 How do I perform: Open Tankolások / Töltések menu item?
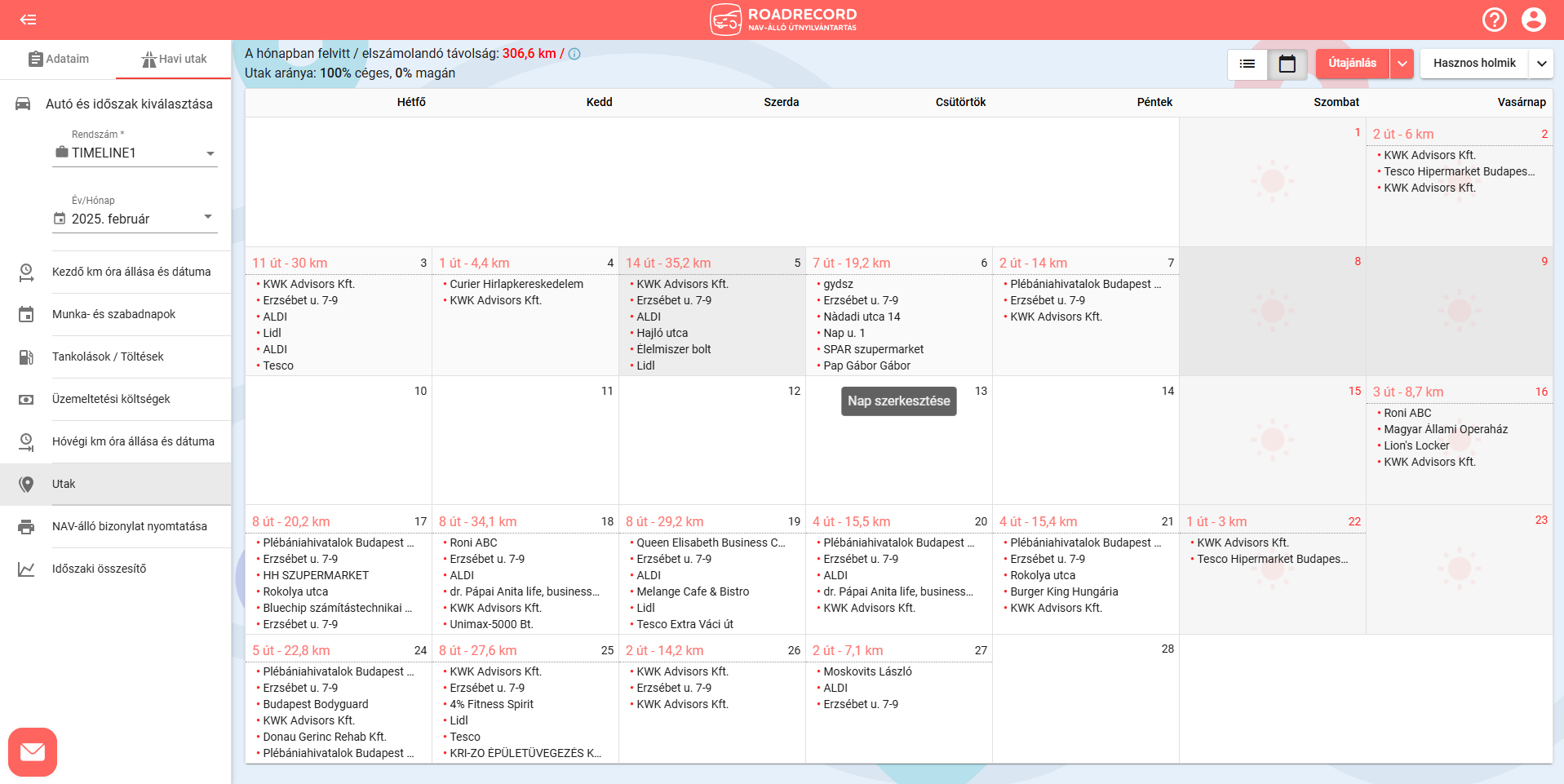coord(116,357)
